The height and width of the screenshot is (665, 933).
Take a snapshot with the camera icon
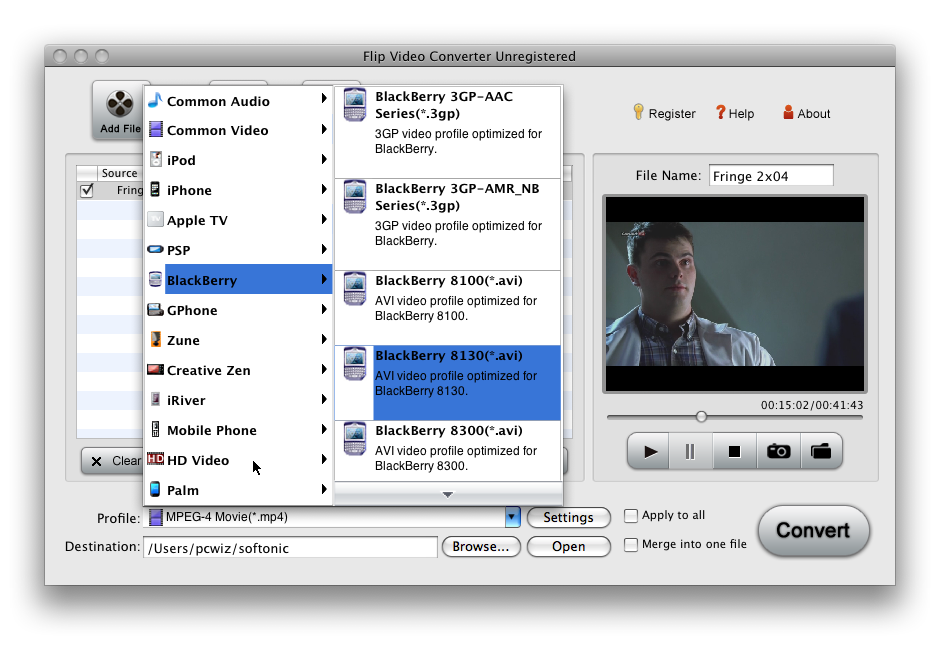pyautogui.click(x=778, y=451)
